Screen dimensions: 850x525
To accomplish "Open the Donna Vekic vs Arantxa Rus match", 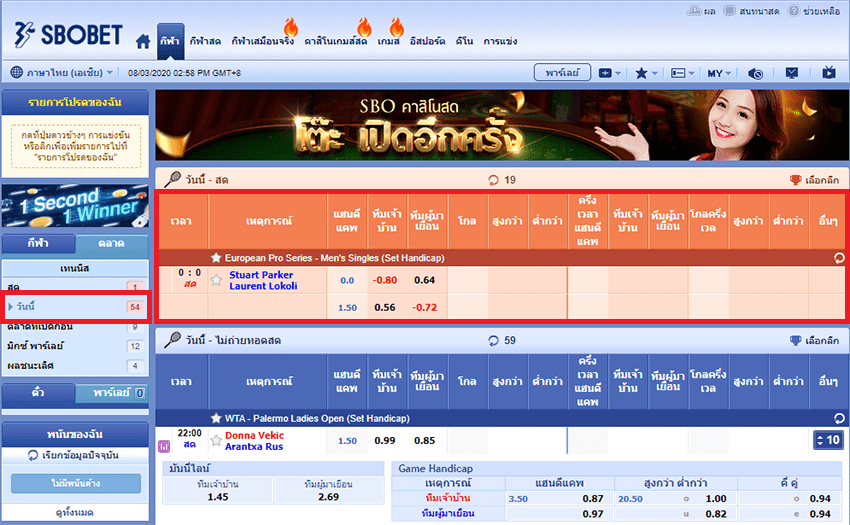I will pos(254,441).
